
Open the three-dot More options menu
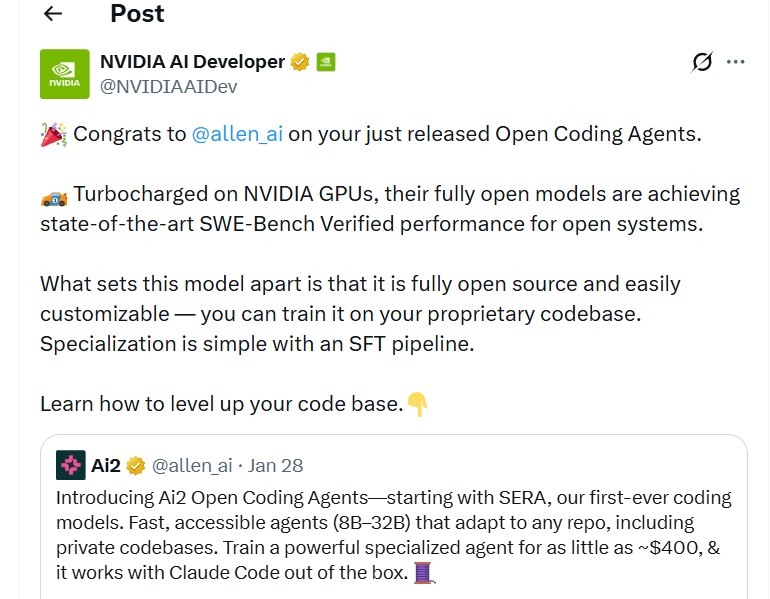pyautogui.click(x=736, y=62)
